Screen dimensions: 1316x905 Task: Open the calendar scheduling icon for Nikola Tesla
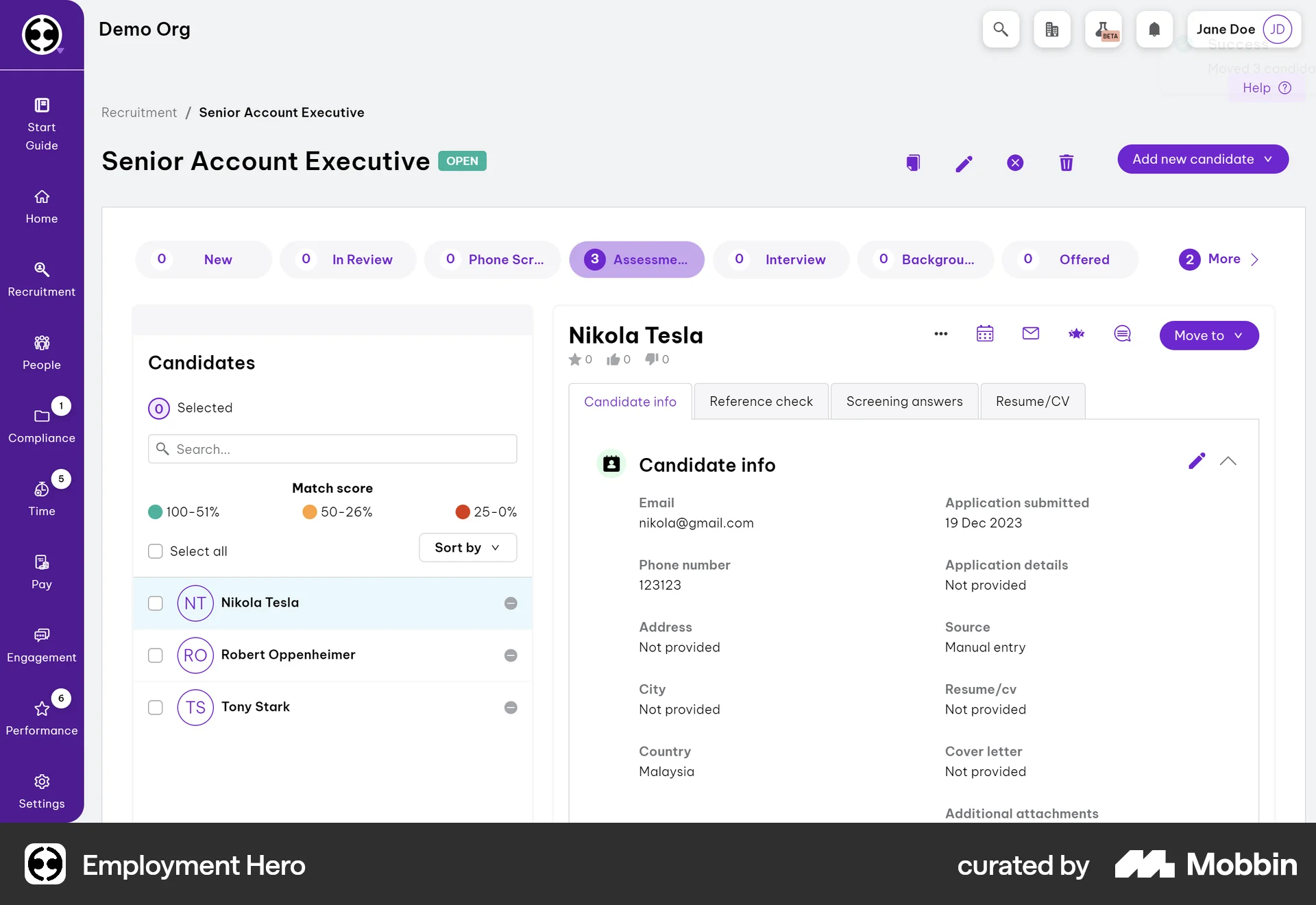coord(985,334)
